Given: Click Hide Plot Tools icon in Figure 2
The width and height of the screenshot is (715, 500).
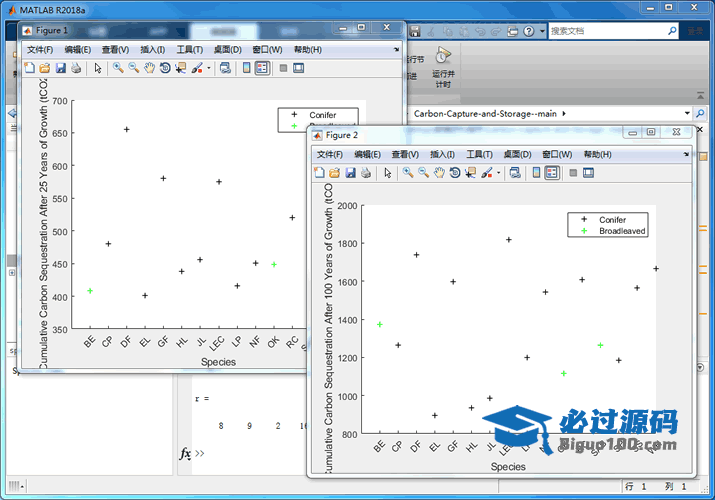Looking at the screenshot, I should (x=573, y=173).
